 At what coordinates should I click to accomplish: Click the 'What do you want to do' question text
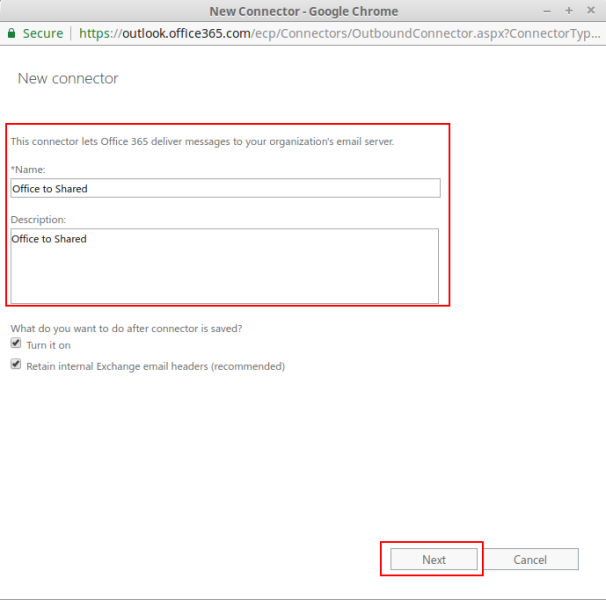point(126,328)
